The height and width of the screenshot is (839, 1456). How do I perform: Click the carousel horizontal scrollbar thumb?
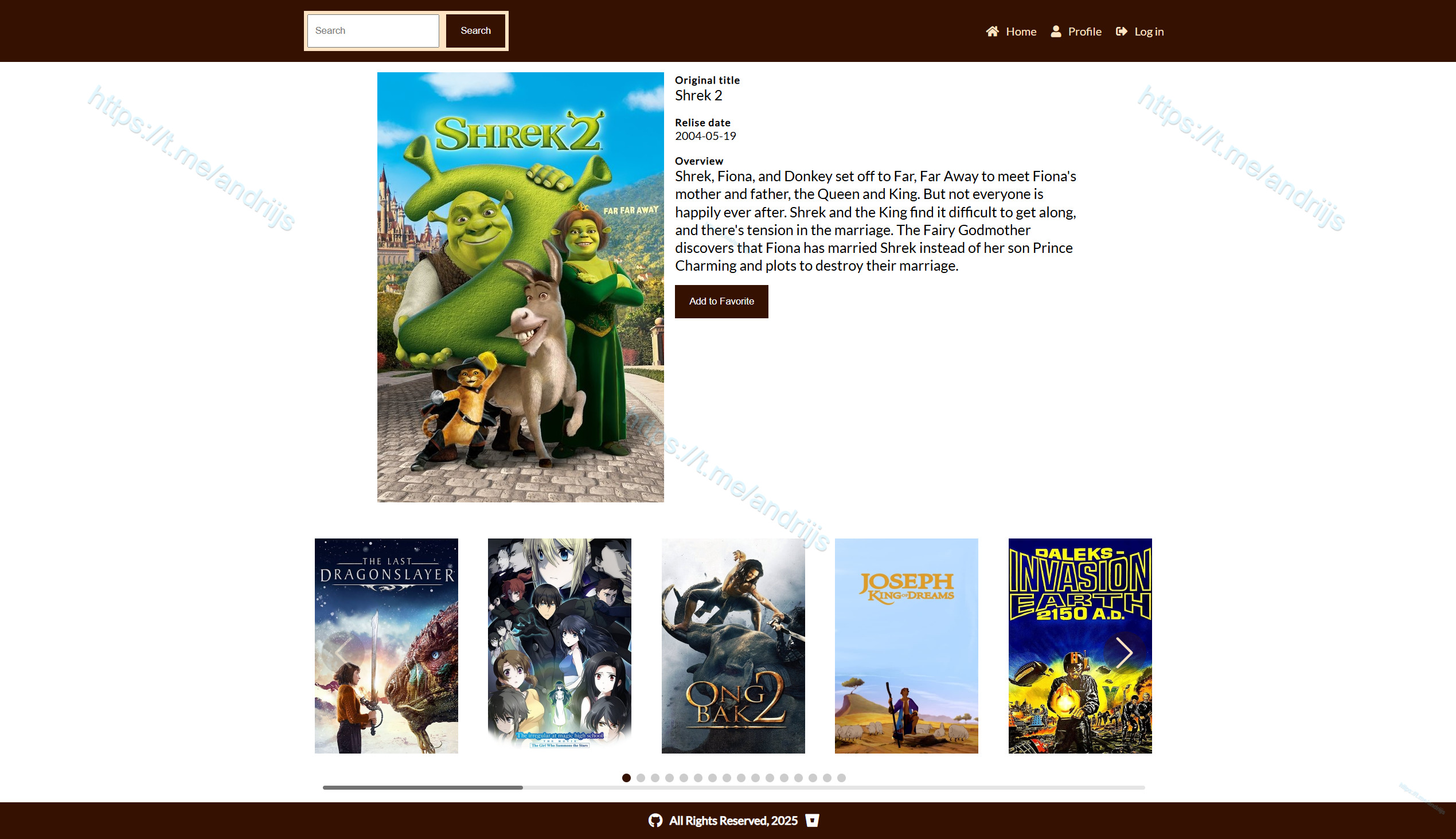(x=423, y=787)
